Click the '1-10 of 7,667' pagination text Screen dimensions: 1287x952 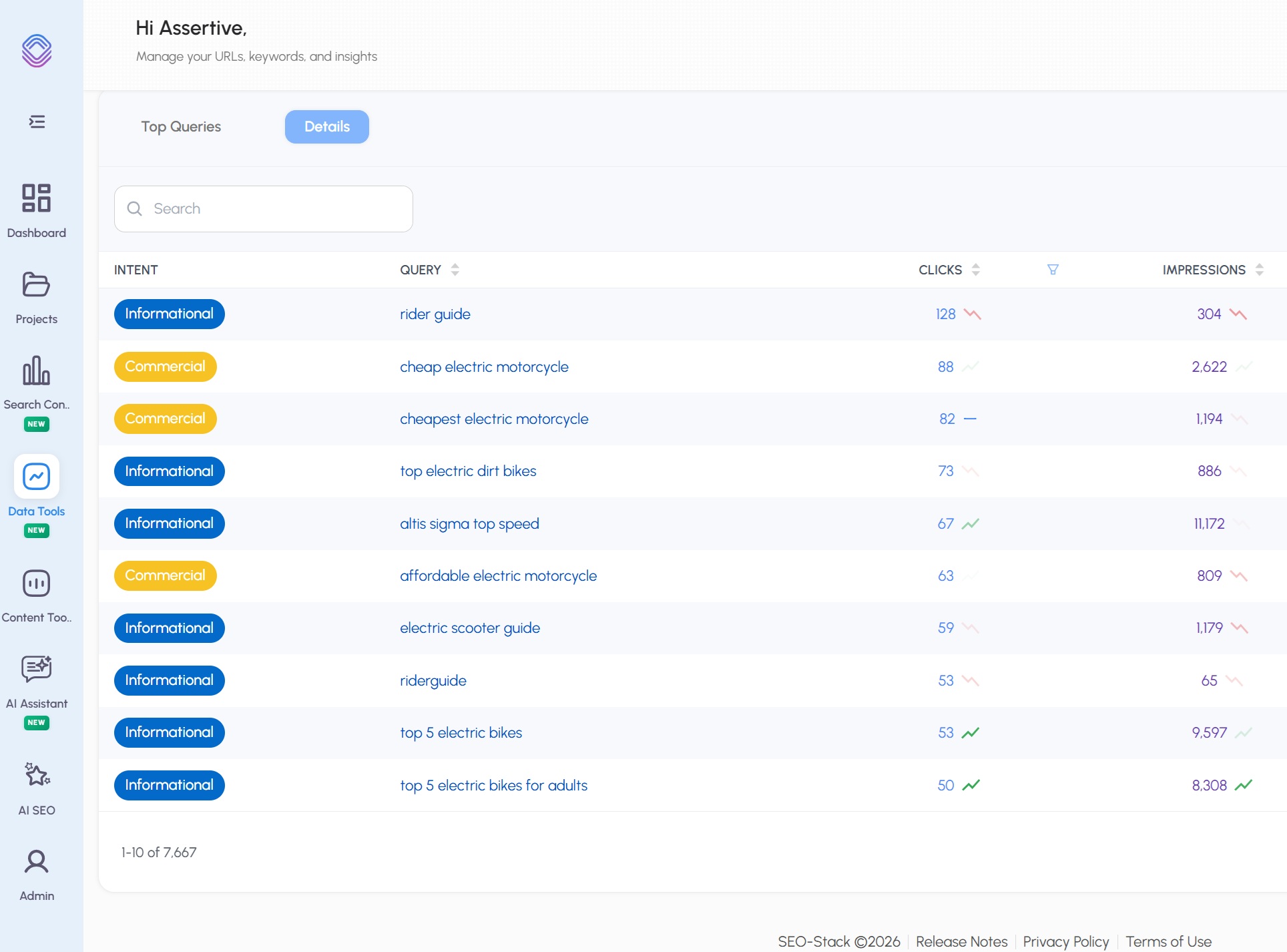[x=159, y=853]
